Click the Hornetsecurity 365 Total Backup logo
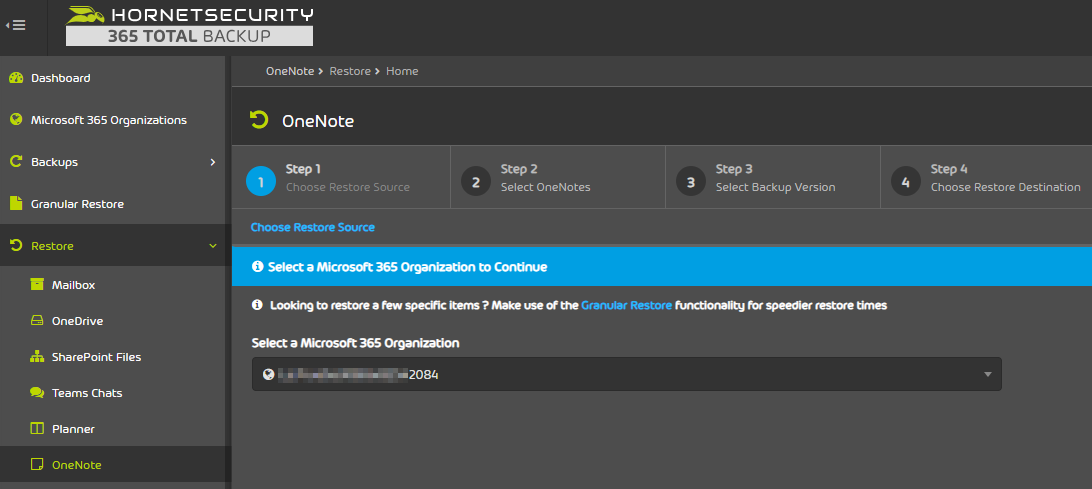1092x489 pixels. pos(189,26)
